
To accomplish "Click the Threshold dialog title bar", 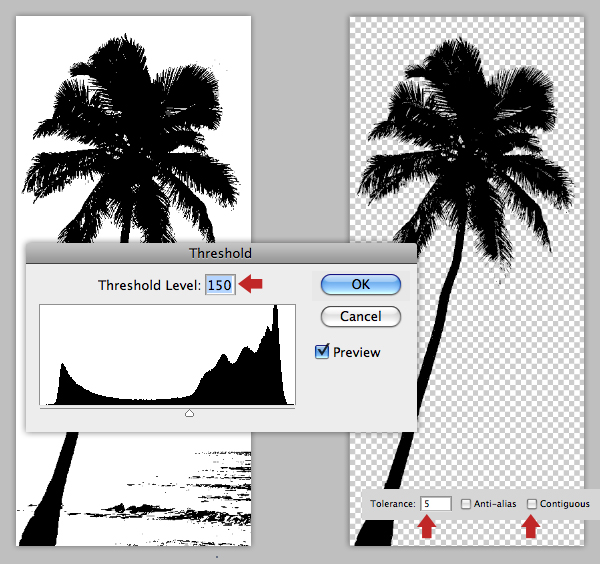I will pos(221,253).
